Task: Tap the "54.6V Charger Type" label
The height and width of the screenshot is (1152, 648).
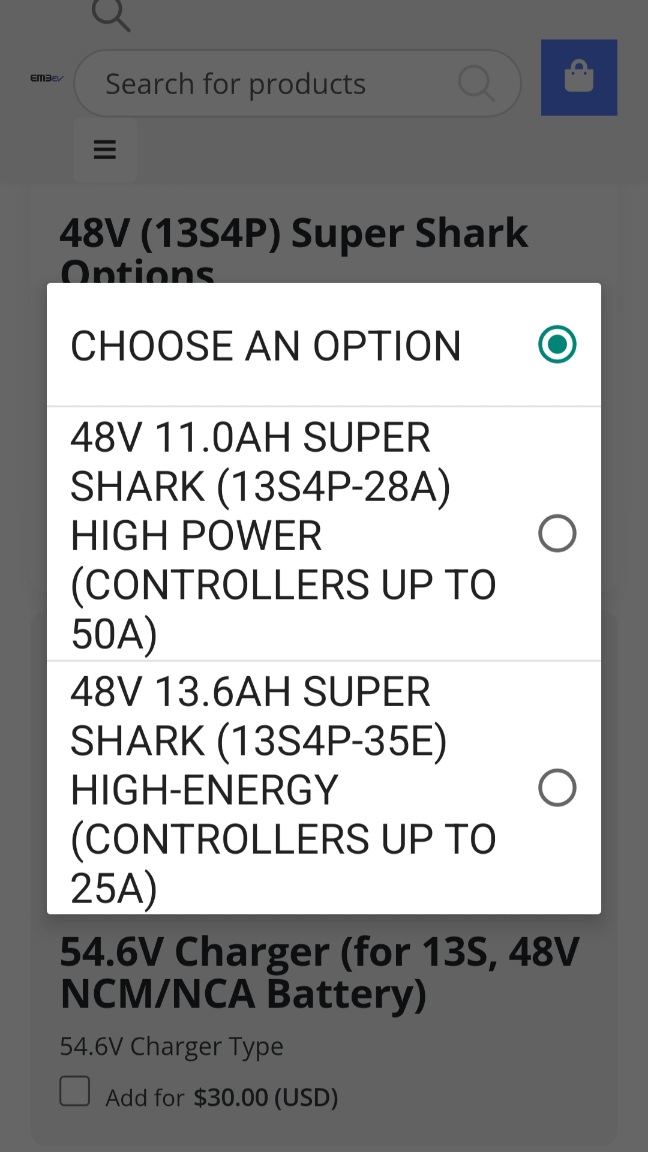Action: coord(171,1047)
